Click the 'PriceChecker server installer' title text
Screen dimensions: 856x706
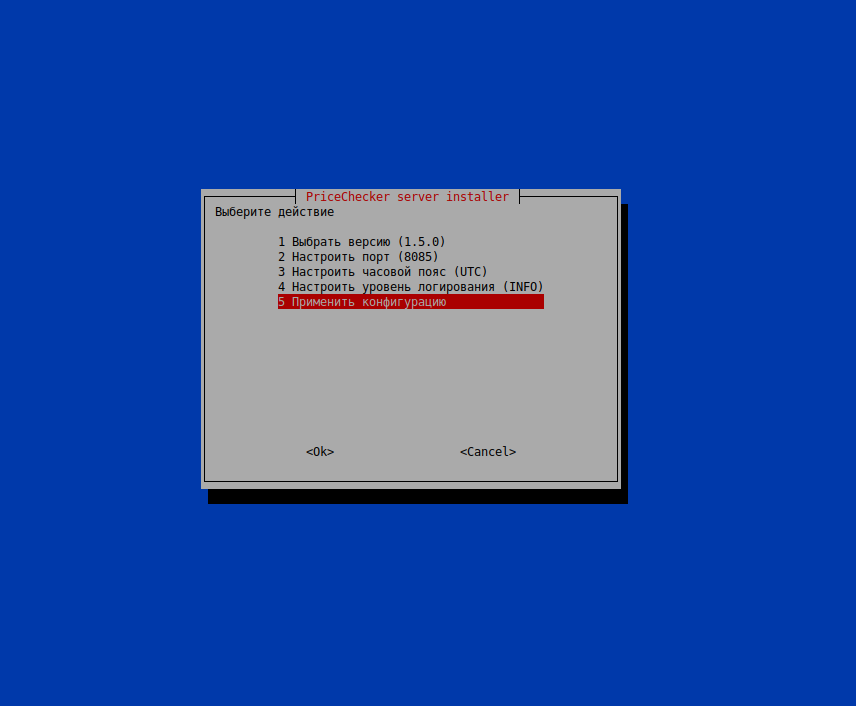click(407, 197)
